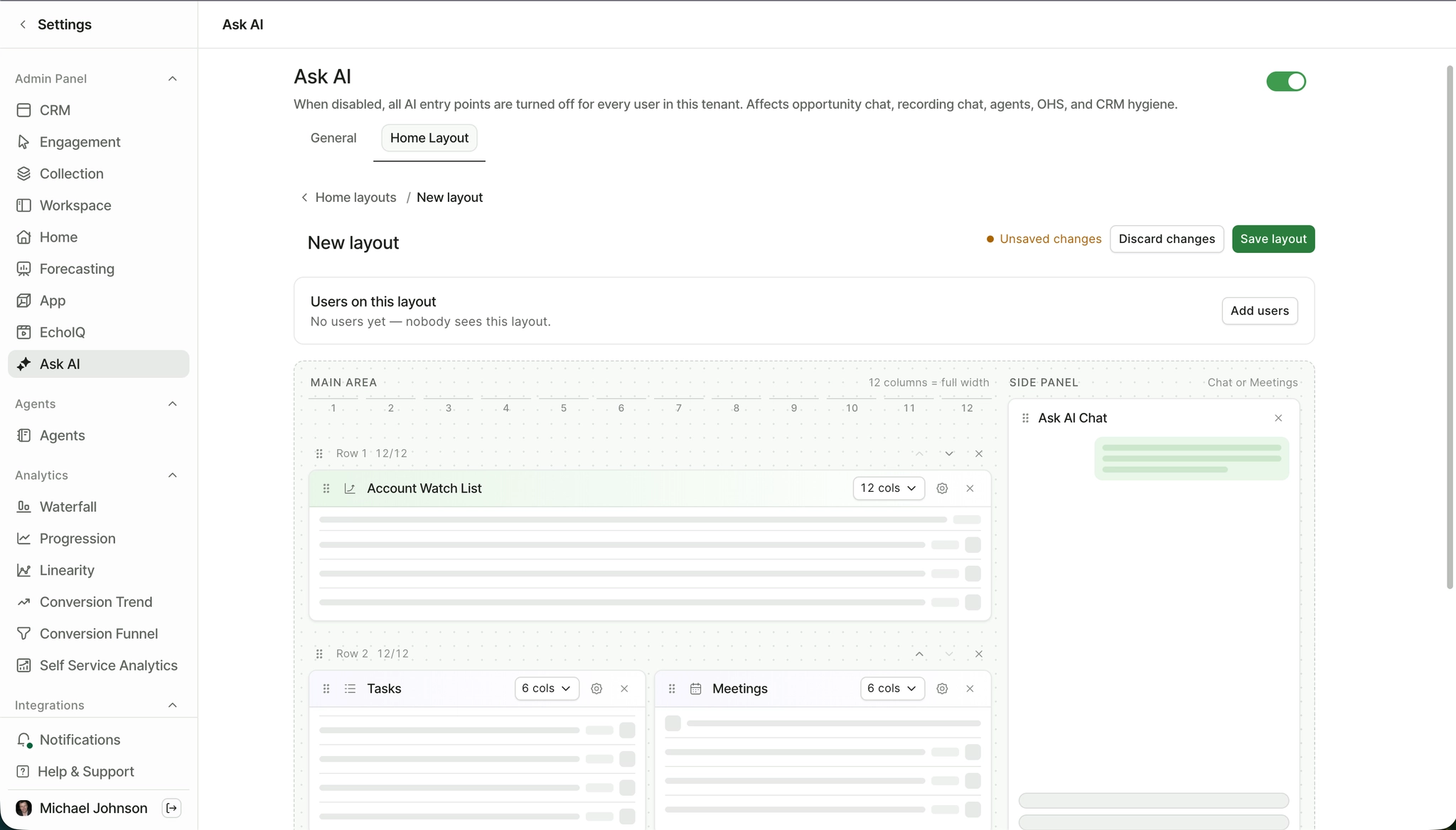Screen dimensions: 1456x830
Task: Open settings gear for Account Watch List
Action: pos(942,488)
